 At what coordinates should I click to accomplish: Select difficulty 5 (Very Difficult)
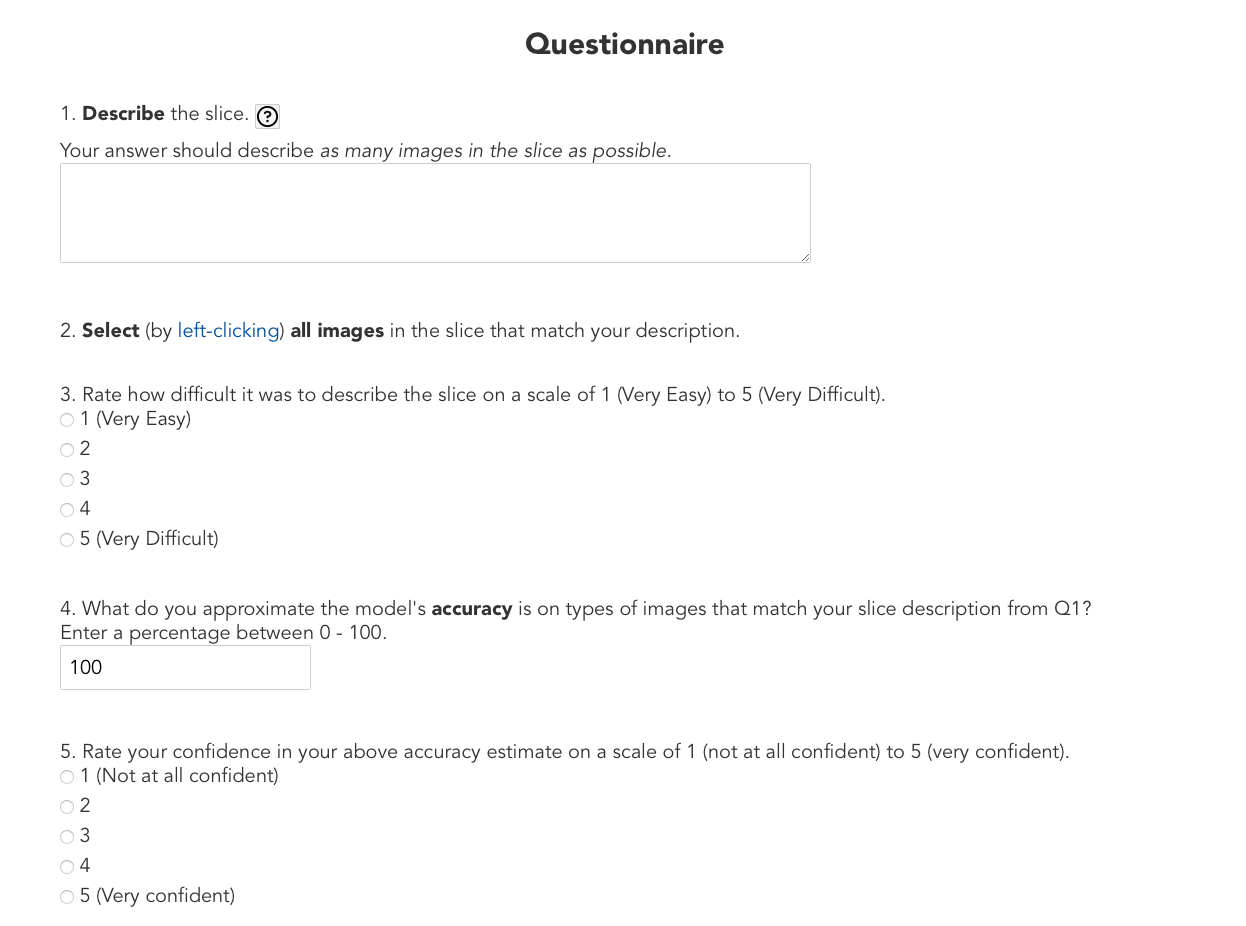pyautogui.click(x=67, y=540)
